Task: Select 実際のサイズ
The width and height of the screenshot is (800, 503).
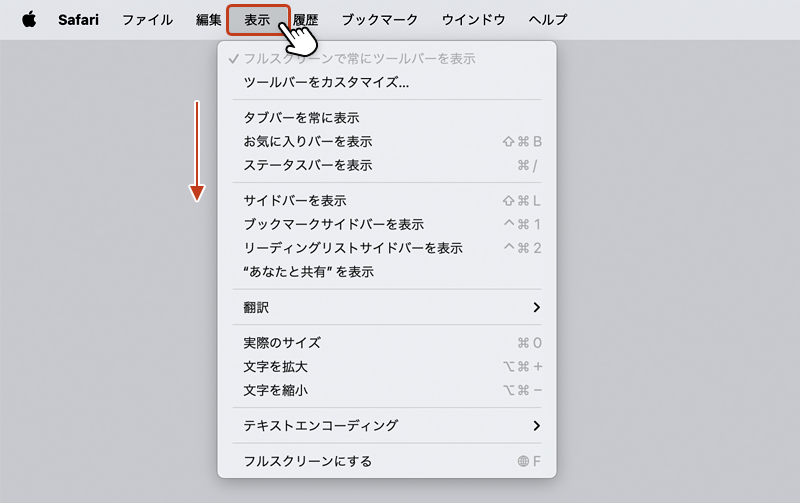Action: click(387, 343)
